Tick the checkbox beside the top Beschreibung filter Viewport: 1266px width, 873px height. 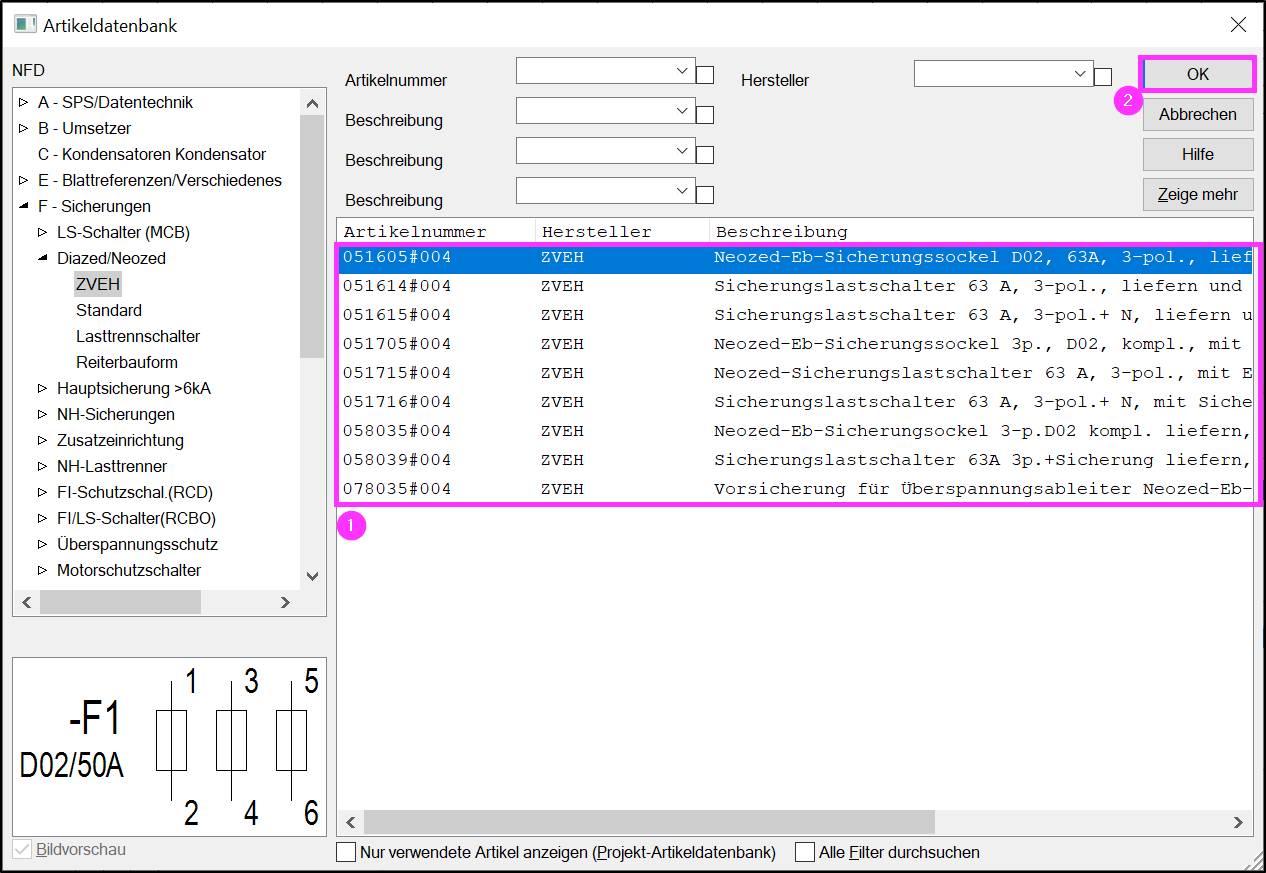click(705, 115)
